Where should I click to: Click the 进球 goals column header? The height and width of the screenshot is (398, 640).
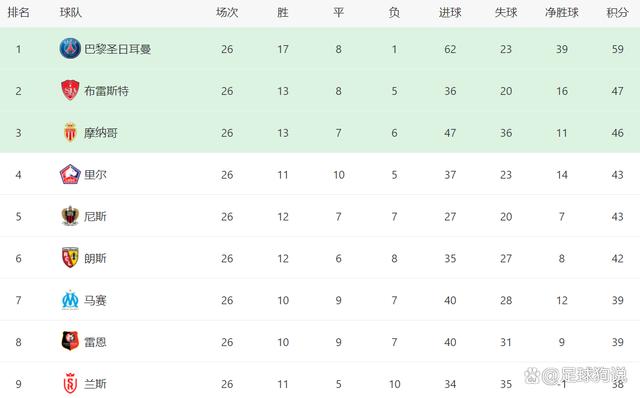coord(450,13)
